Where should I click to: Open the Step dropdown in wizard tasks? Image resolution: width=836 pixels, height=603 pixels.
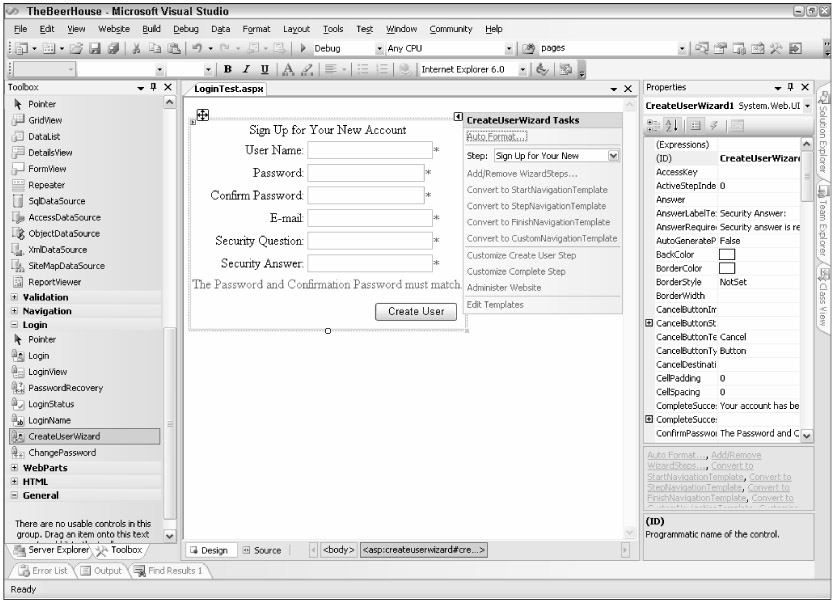[x=614, y=156]
